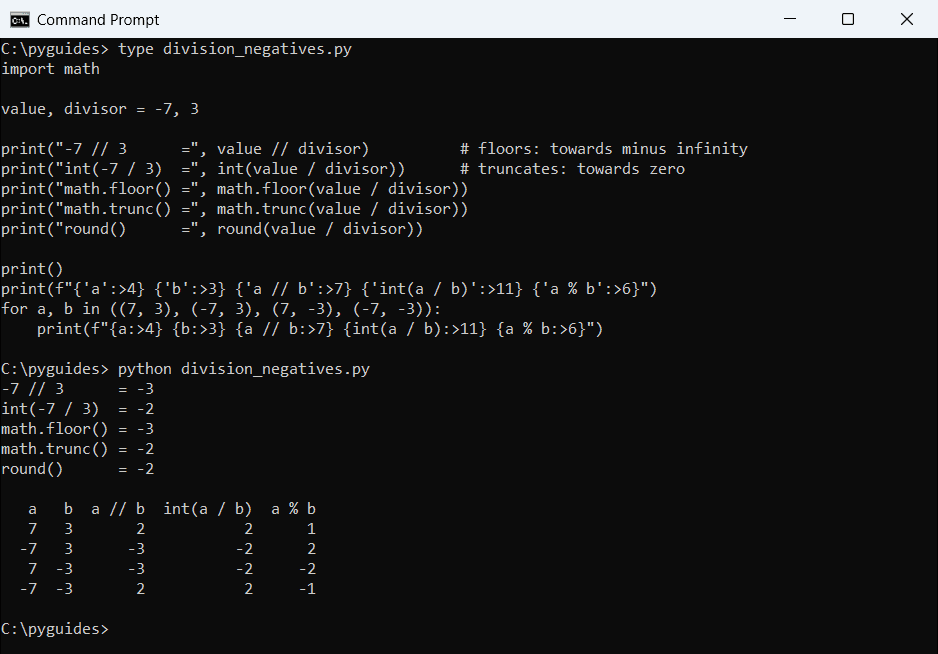Click the empty 'print()' statement line
This screenshot has height=654, width=938.
32,269
